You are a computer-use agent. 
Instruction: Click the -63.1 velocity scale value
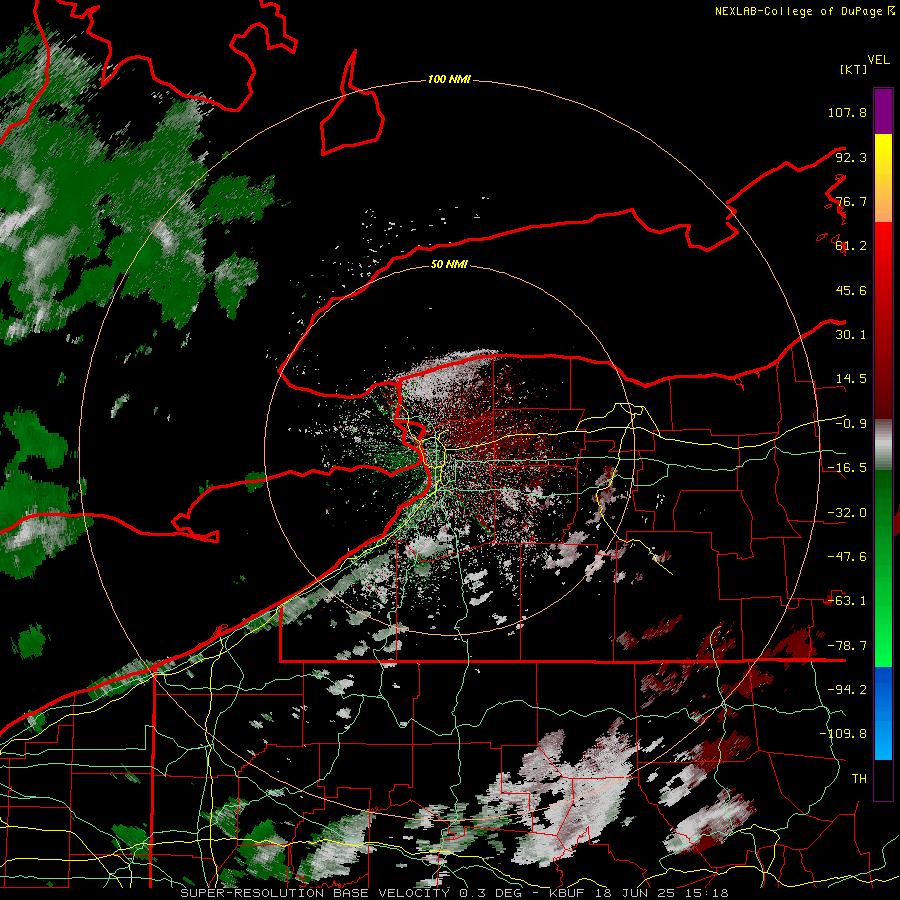click(847, 601)
